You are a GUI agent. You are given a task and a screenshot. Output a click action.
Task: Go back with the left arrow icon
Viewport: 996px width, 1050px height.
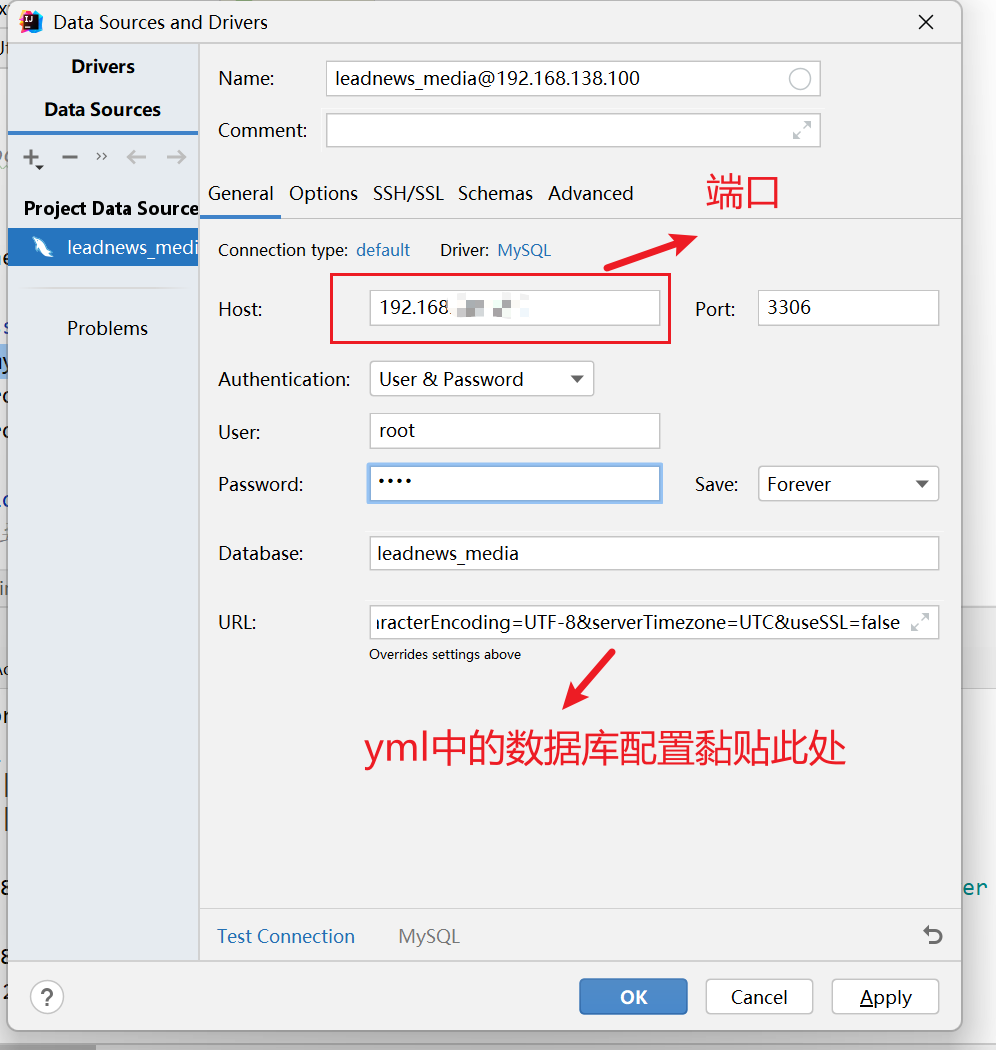(x=136, y=157)
